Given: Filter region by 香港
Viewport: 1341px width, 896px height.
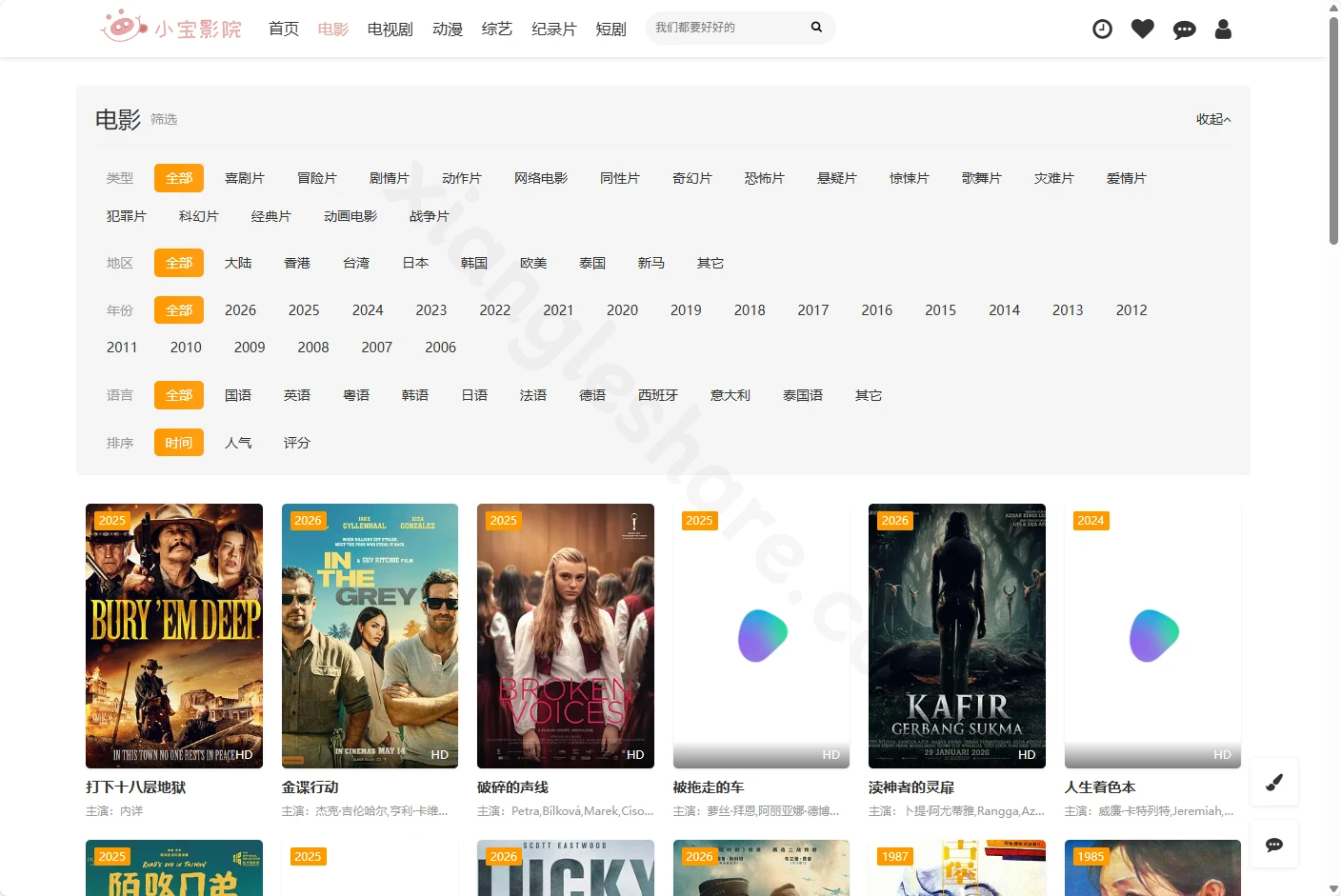Looking at the screenshot, I should [297, 263].
